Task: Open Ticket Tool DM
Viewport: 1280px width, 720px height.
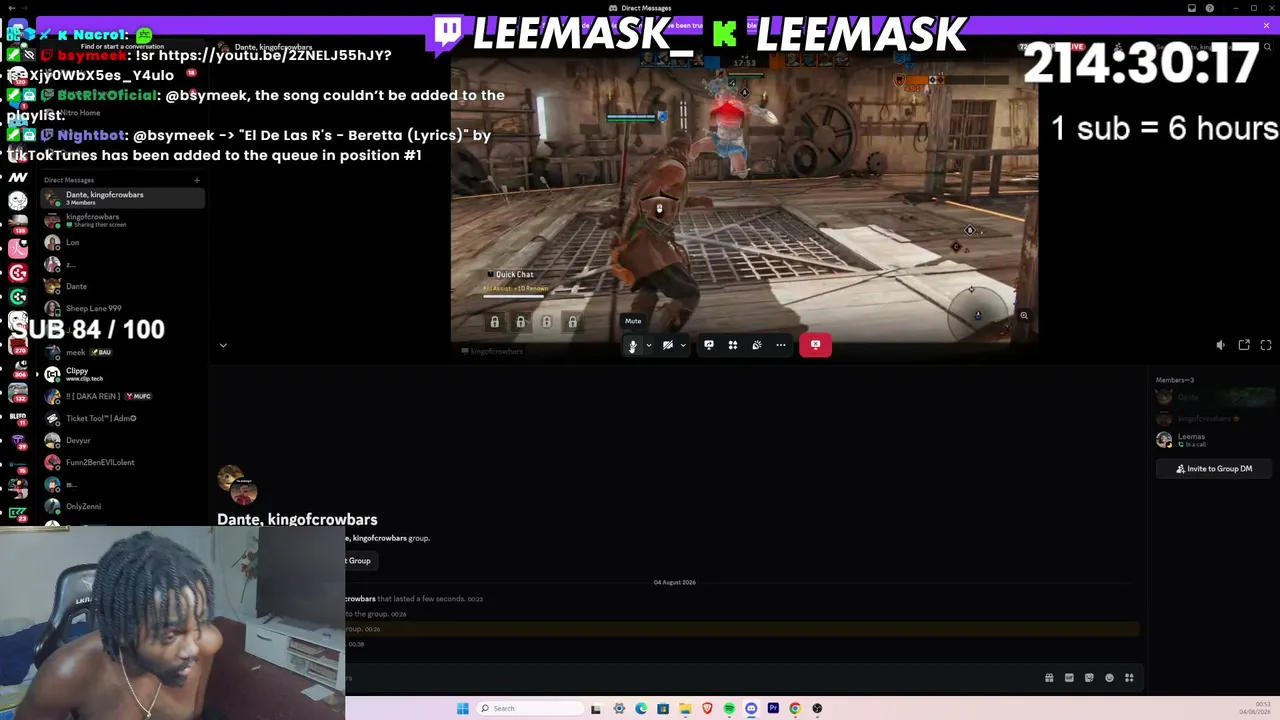Action: click(123, 418)
